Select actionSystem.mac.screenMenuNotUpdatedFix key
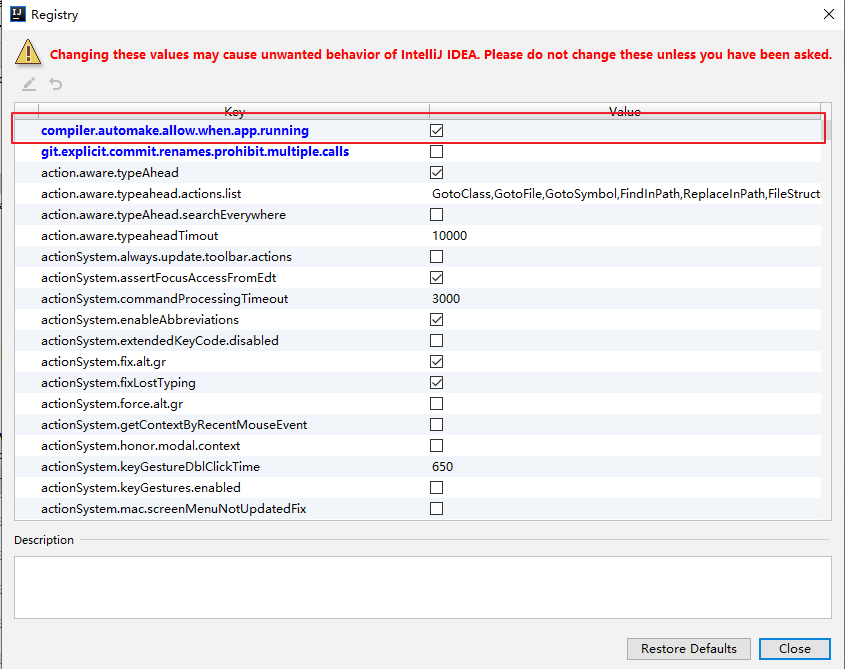 pos(174,509)
